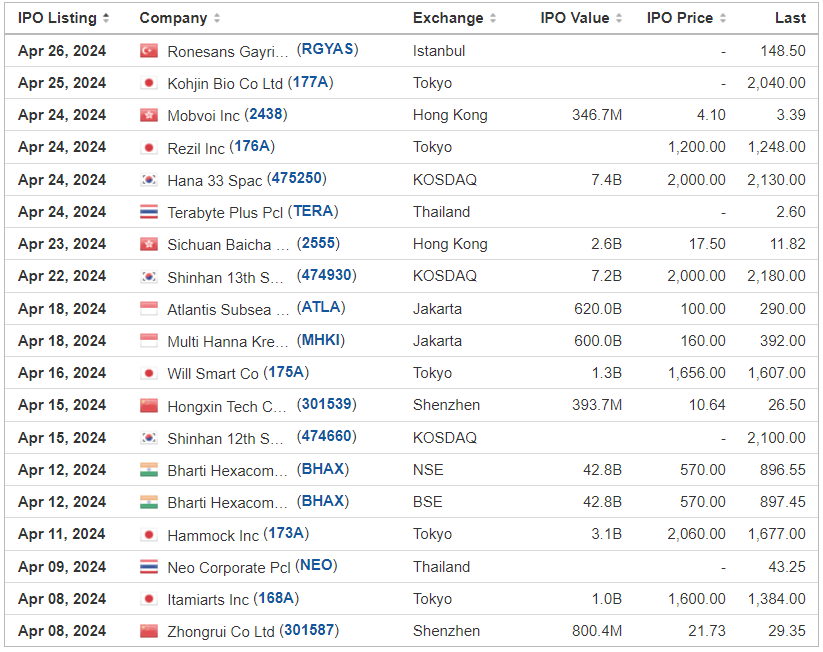Click the 1,656.00 IPO price cell
The width and height of the screenshot is (823, 652).
(697, 373)
